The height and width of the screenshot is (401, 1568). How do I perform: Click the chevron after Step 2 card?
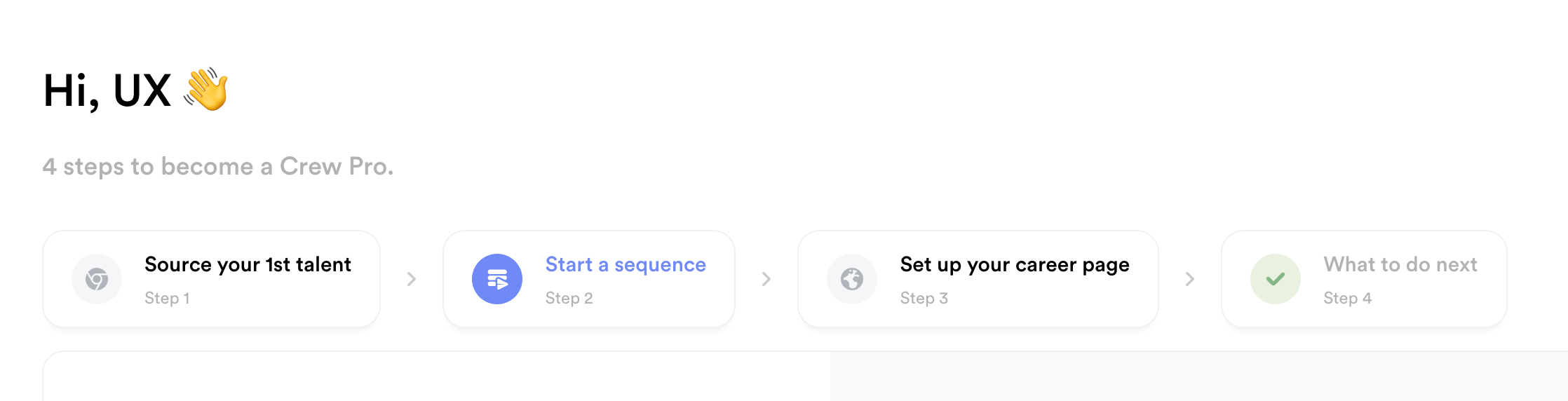(766, 279)
